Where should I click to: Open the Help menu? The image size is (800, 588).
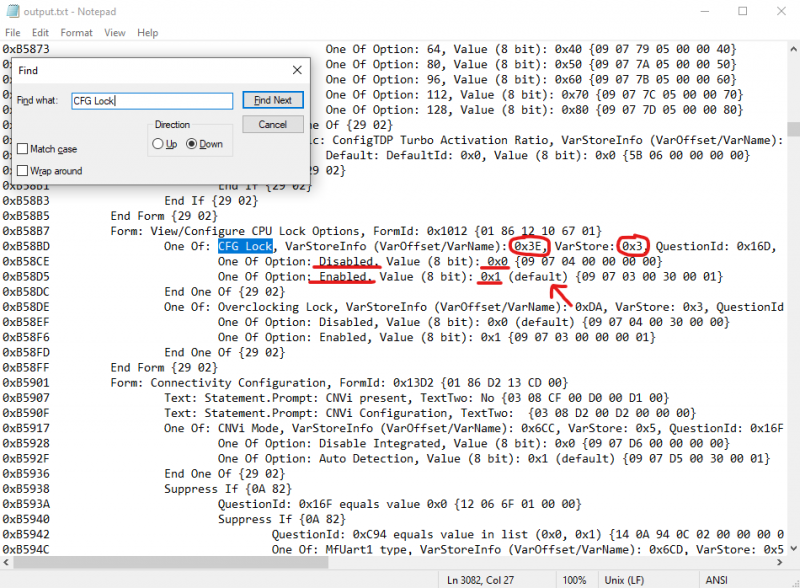tap(148, 32)
